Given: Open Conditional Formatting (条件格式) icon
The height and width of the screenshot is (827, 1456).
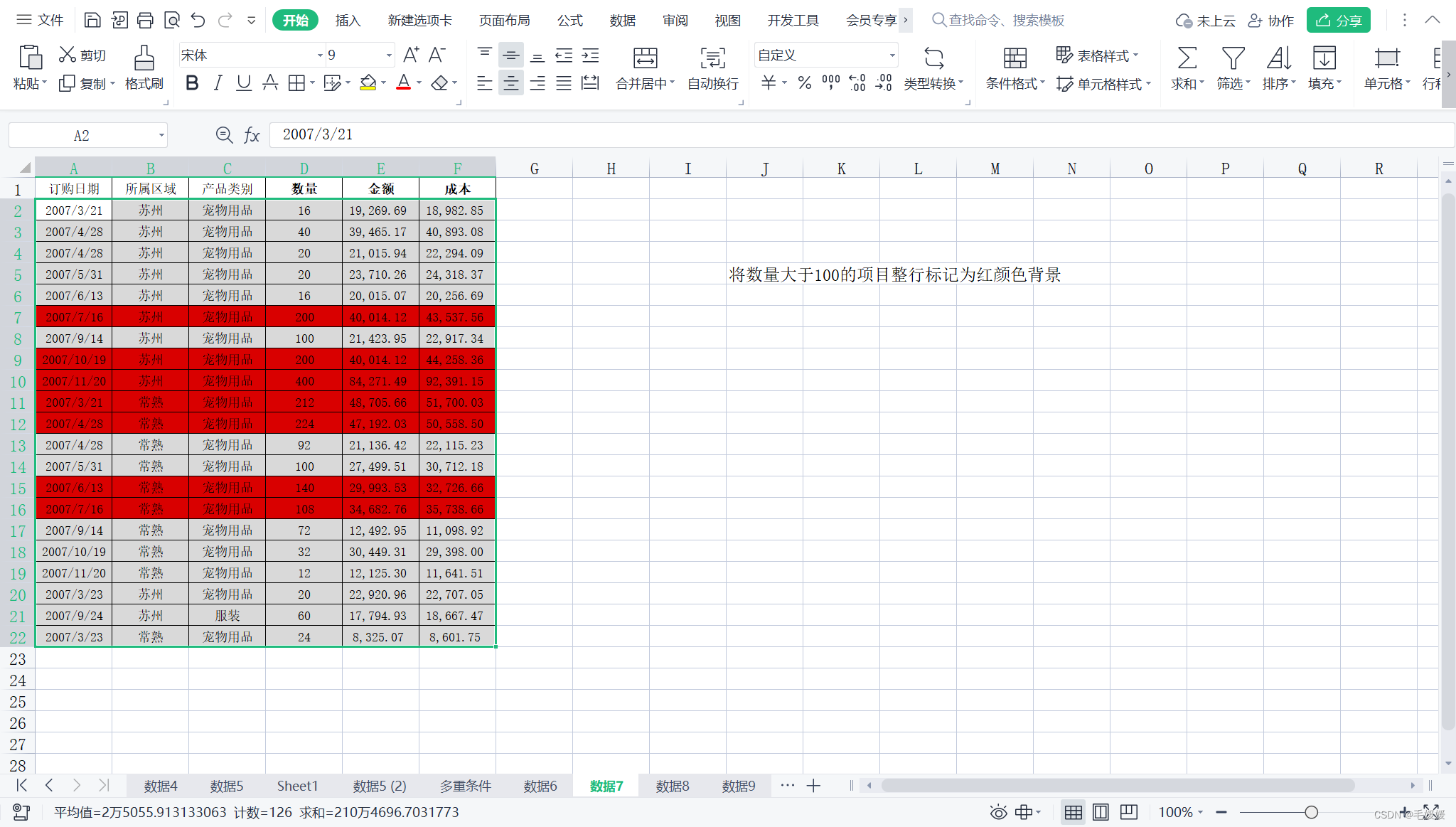Looking at the screenshot, I should [x=1015, y=58].
